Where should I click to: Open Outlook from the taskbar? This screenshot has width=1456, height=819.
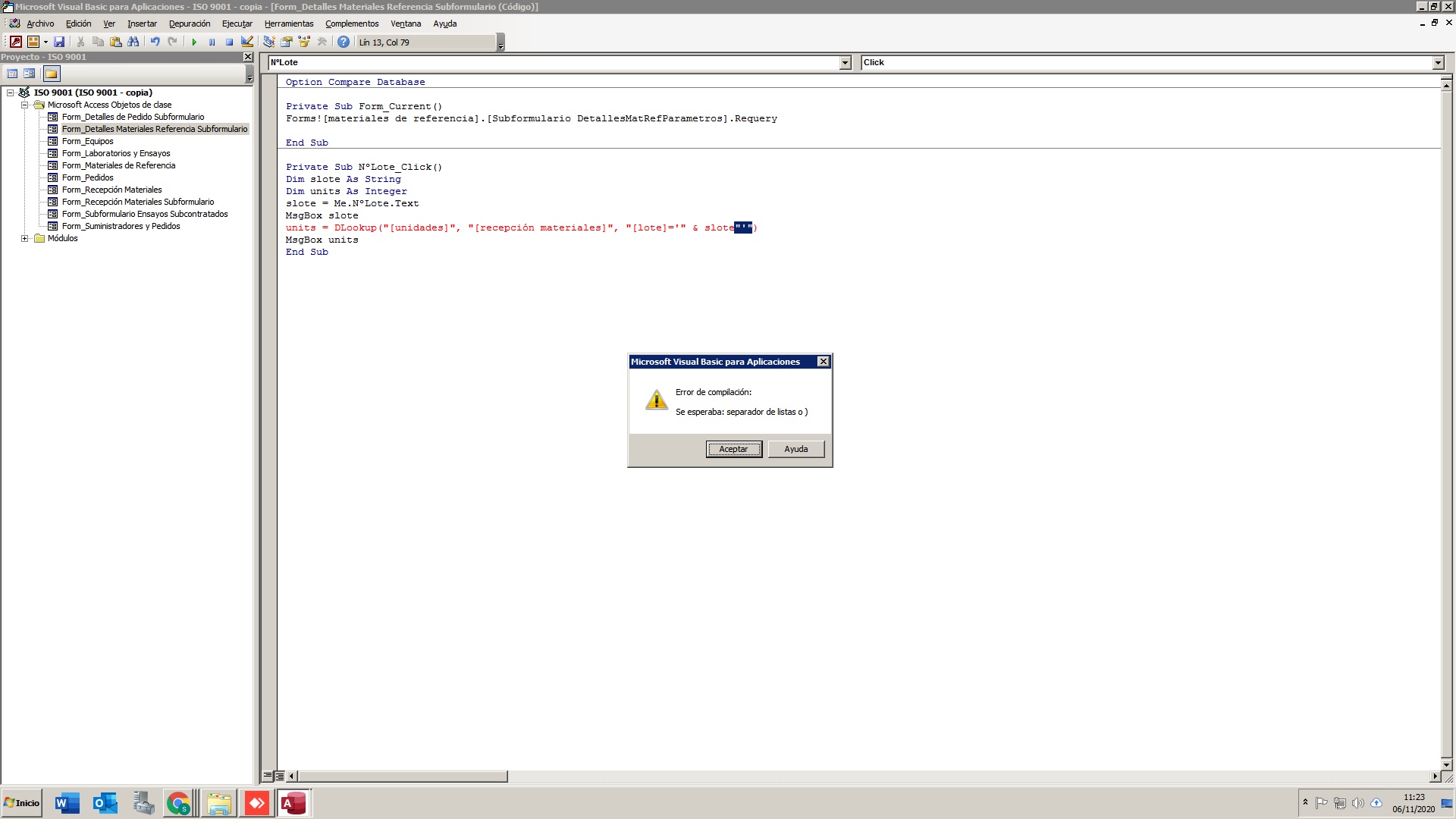(105, 803)
